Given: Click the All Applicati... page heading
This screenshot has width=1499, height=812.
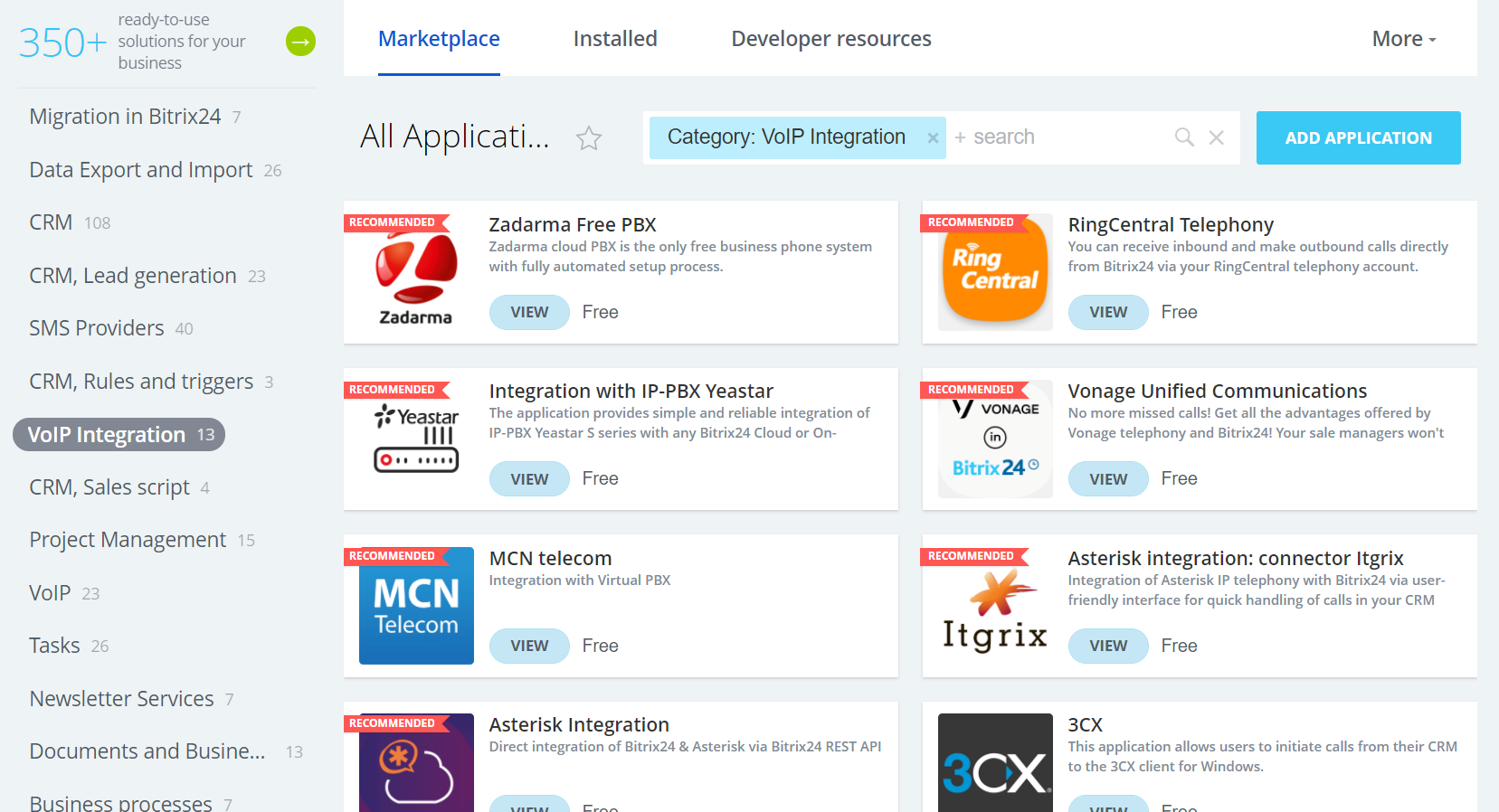Looking at the screenshot, I should tap(455, 137).
